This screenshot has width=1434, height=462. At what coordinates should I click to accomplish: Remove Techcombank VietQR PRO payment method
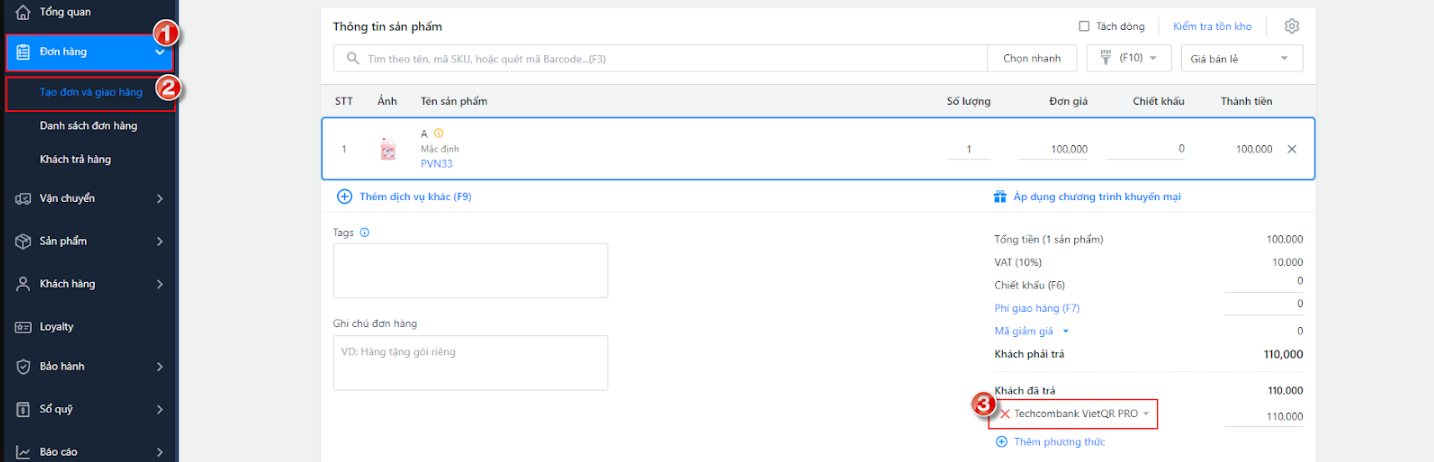point(1005,413)
